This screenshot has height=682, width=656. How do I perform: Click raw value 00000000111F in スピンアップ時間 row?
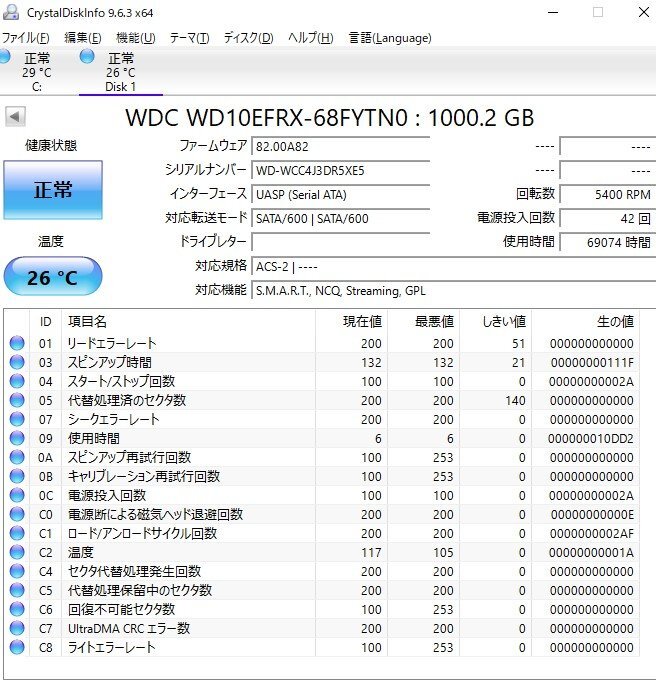coord(592,362)
